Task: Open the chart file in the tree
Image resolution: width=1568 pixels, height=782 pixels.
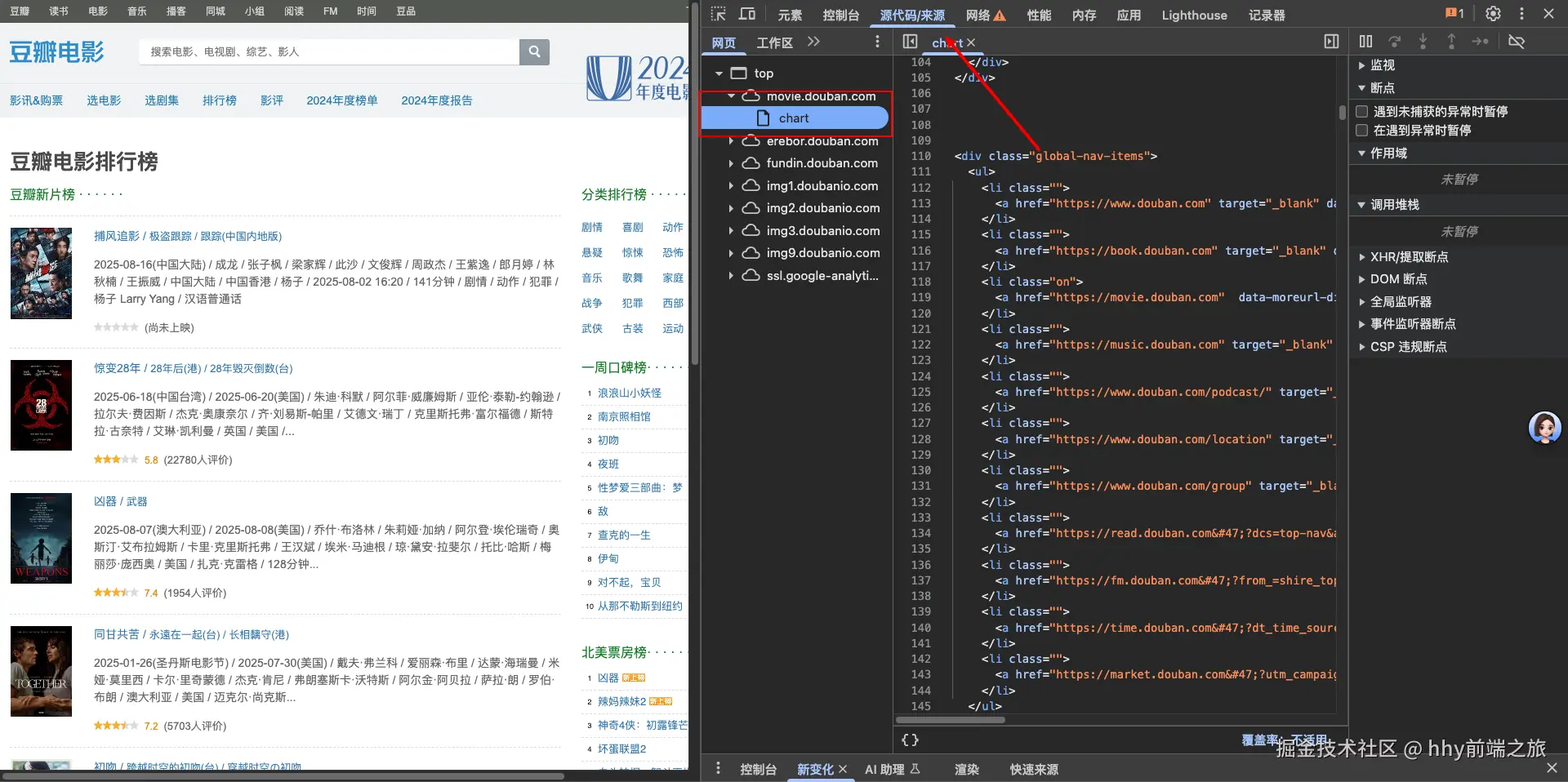Action: click(795, 118)
